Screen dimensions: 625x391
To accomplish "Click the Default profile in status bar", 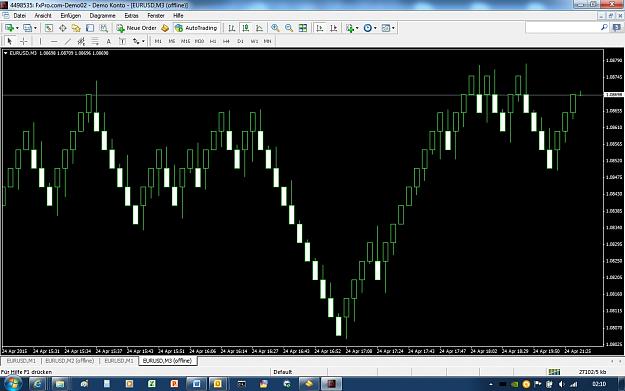I will [x=283, y=372].
